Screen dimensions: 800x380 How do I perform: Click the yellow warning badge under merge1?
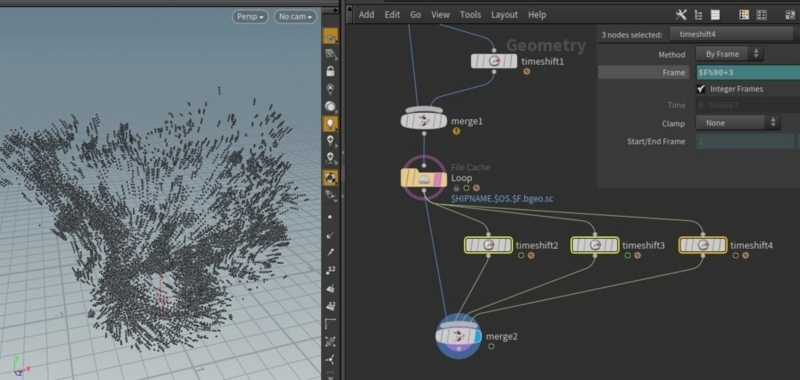[x=456, y=131]
